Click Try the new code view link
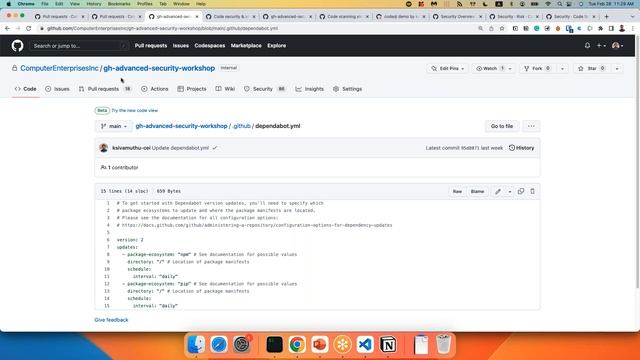The height and width of the screenshot is (360, 640). pos(135,111)
